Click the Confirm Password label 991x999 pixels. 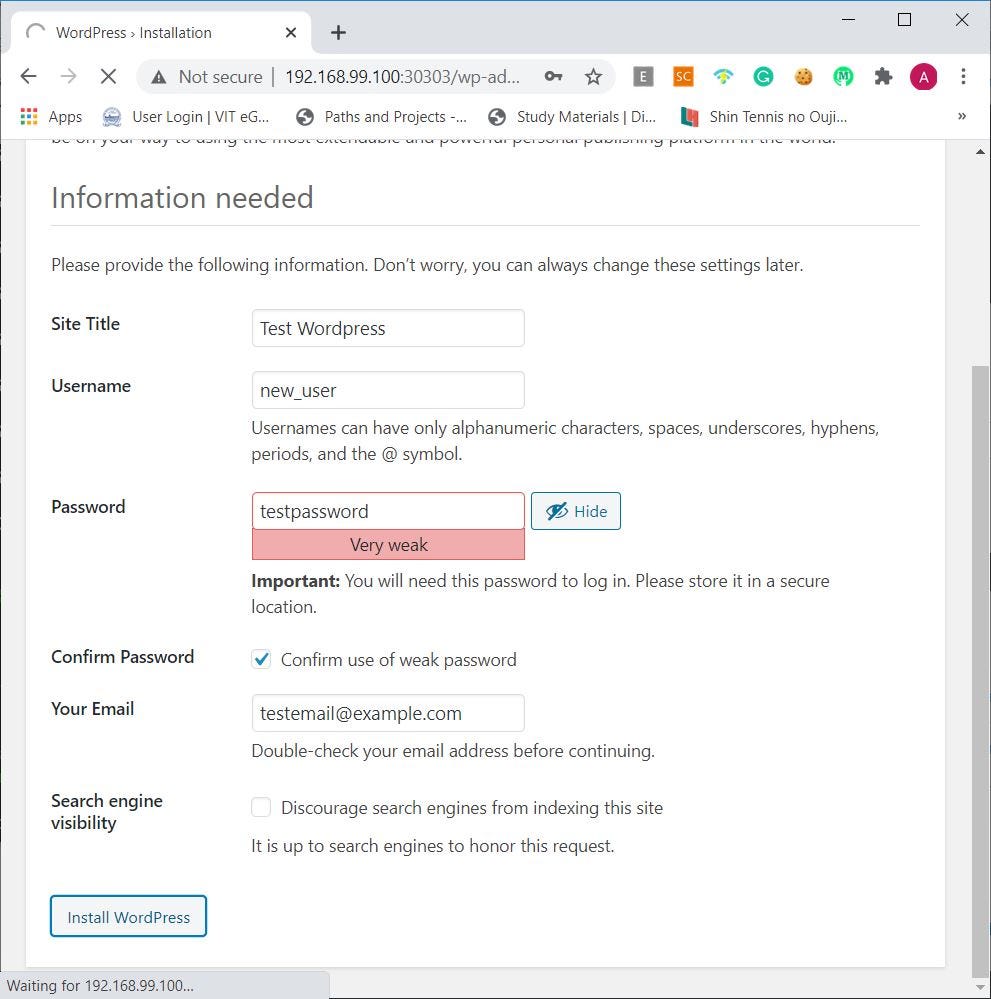coord(122,657)
